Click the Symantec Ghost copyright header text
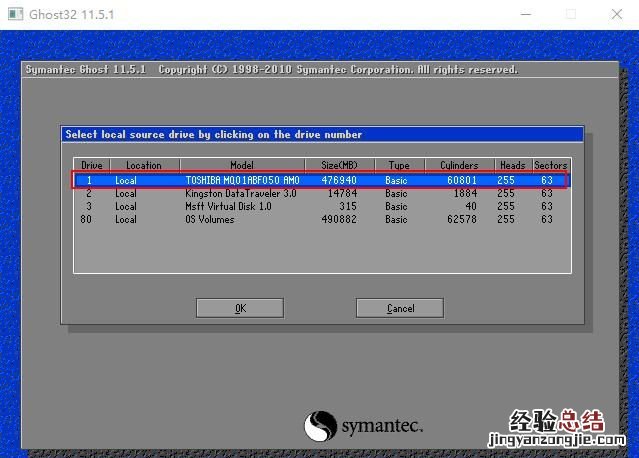Image resolution: width=639 pixels, height=458 pixels. point(270,70)
